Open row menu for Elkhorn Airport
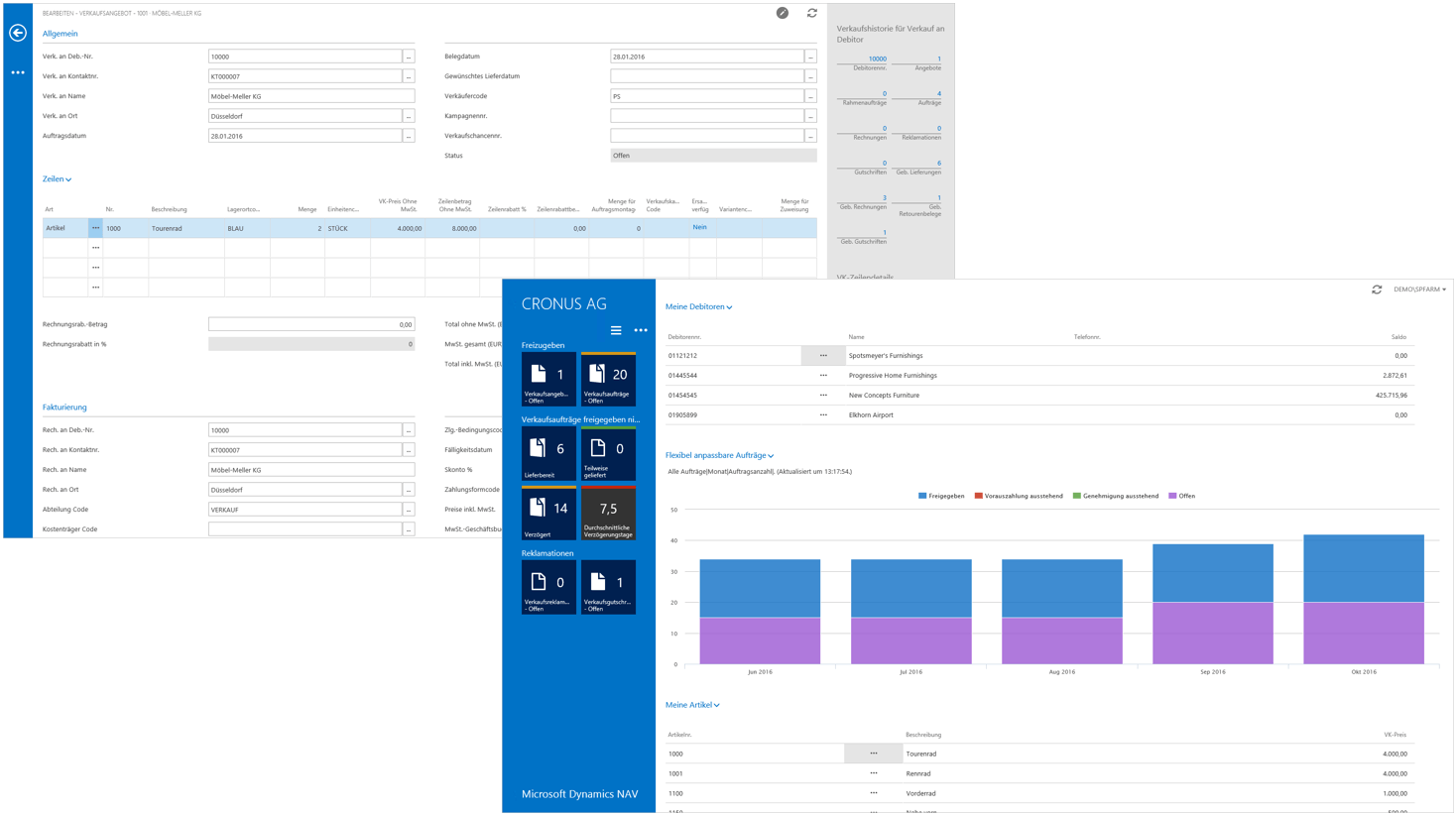Screen dimensions: 1456x815 [823, 414]
